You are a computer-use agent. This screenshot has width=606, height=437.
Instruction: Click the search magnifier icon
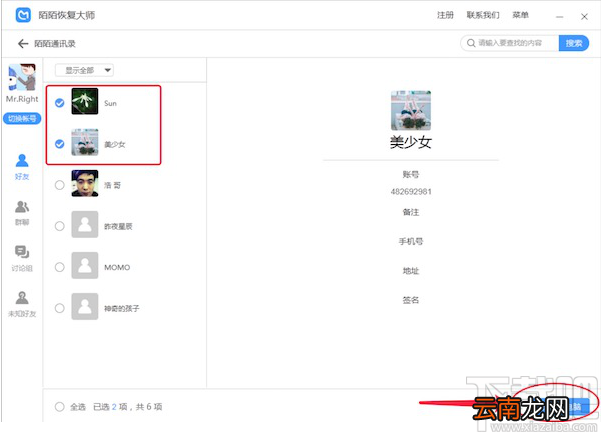(x=471, y=43)
